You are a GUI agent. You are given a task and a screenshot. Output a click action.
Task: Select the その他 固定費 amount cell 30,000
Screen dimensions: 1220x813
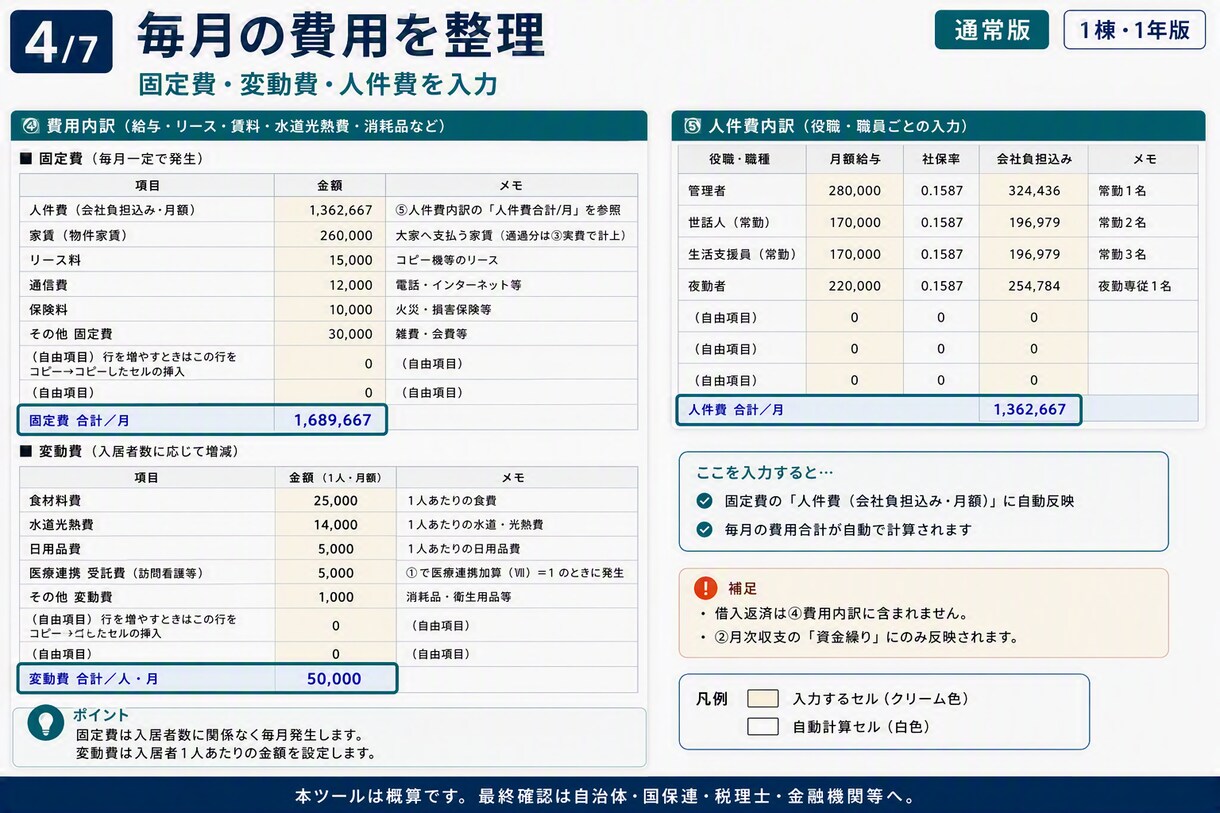tap(330, 334)
